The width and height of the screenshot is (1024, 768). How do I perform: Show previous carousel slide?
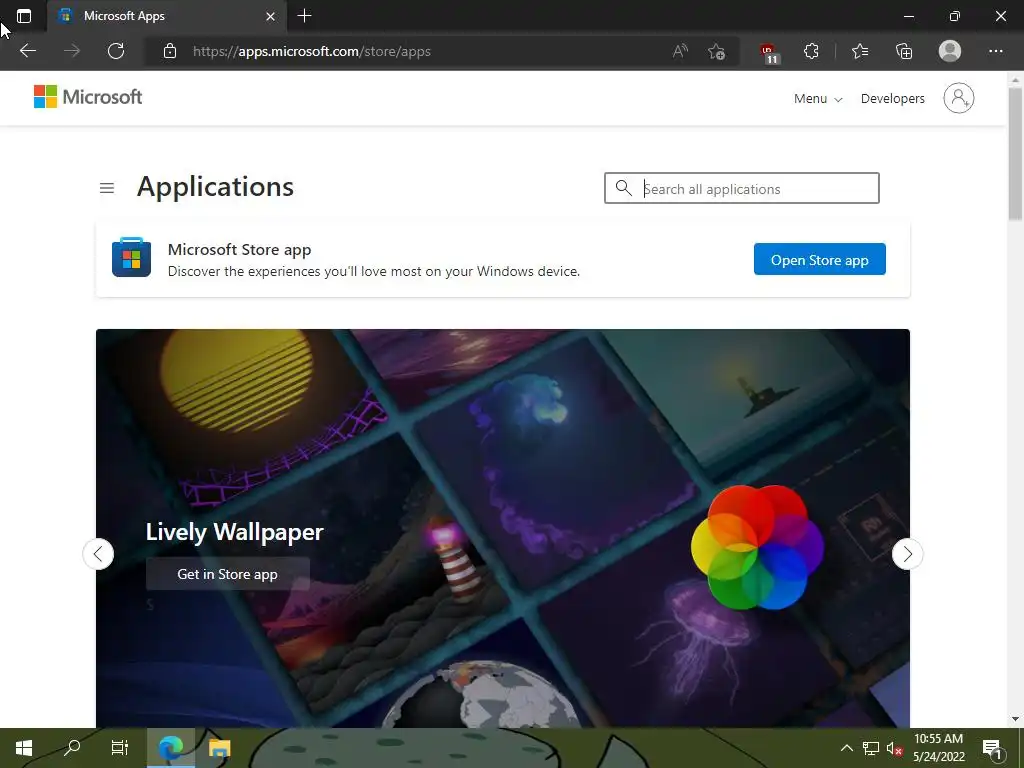[98, 554]
